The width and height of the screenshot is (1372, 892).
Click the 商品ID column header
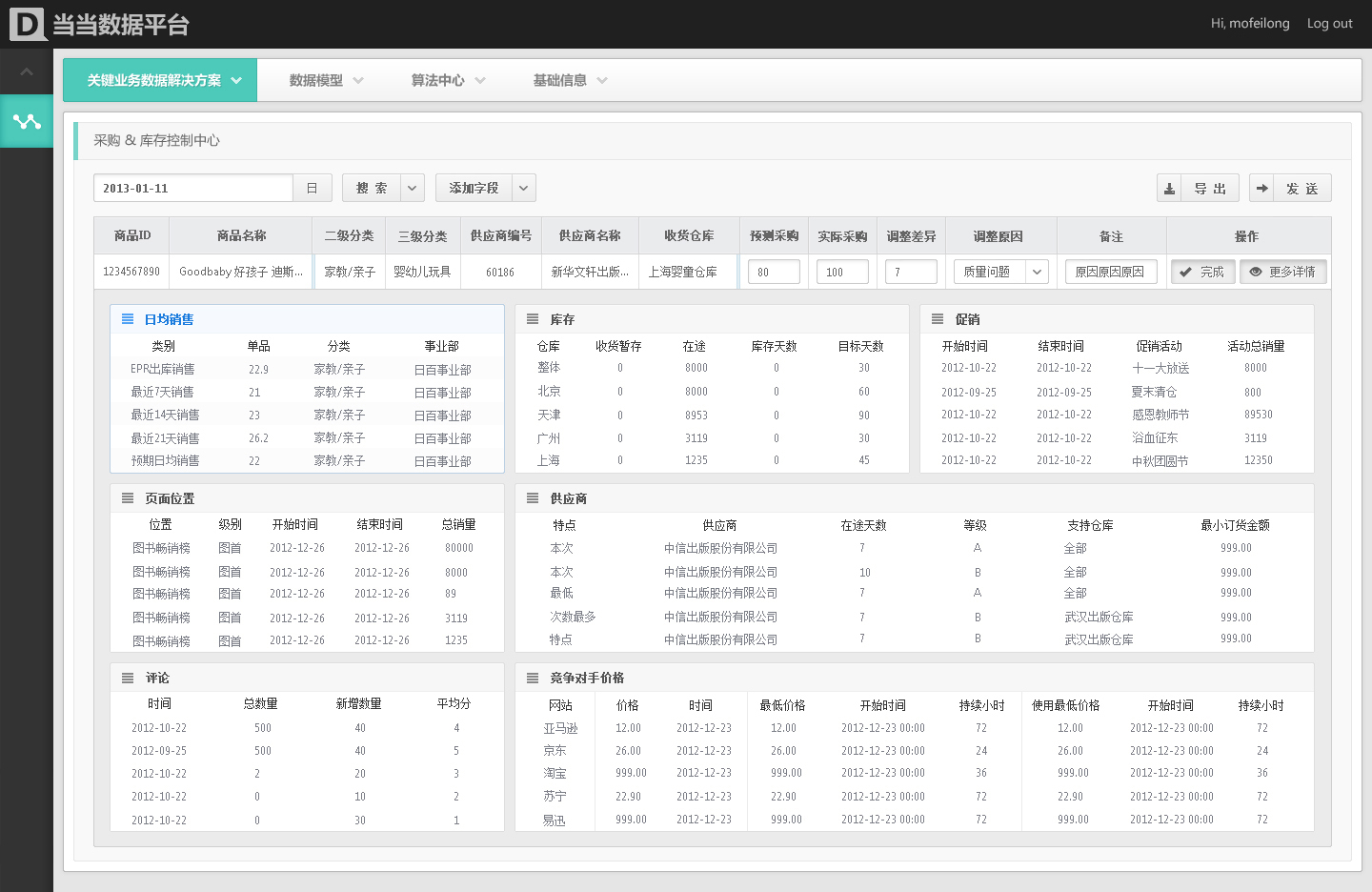coord(132,235)
